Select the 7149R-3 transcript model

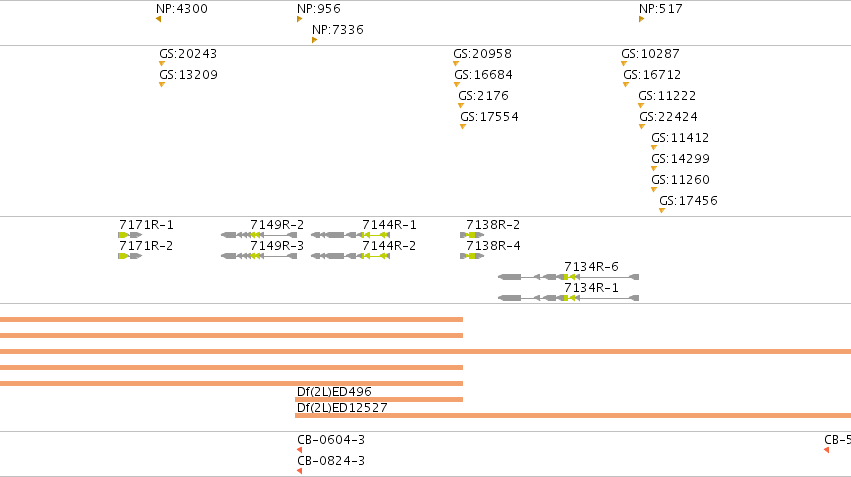pyautogui.click(x=259, y=256)
